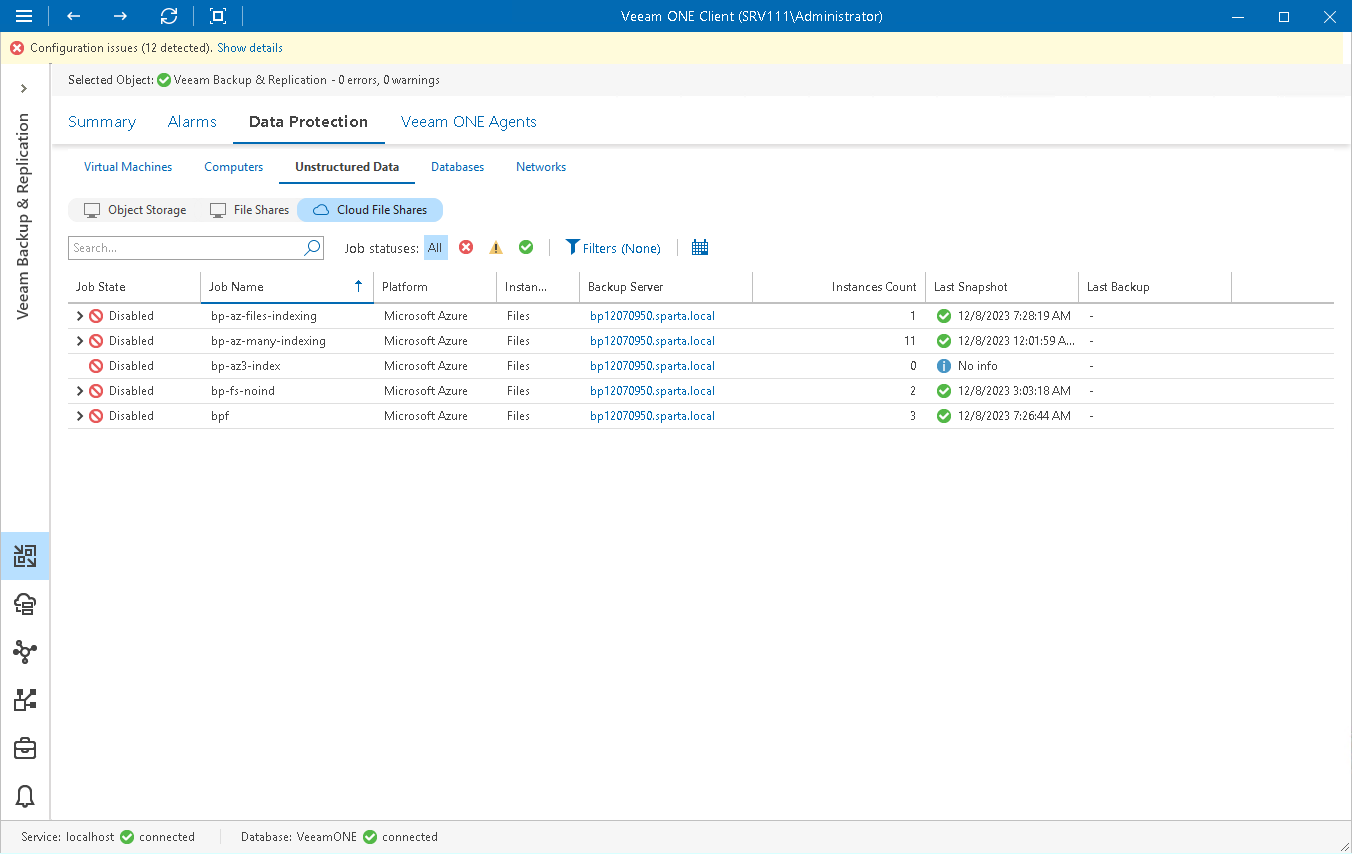The image size is (1352, 854).
Task: Select the bp-az3-index job name
Action: click(246, 366)
